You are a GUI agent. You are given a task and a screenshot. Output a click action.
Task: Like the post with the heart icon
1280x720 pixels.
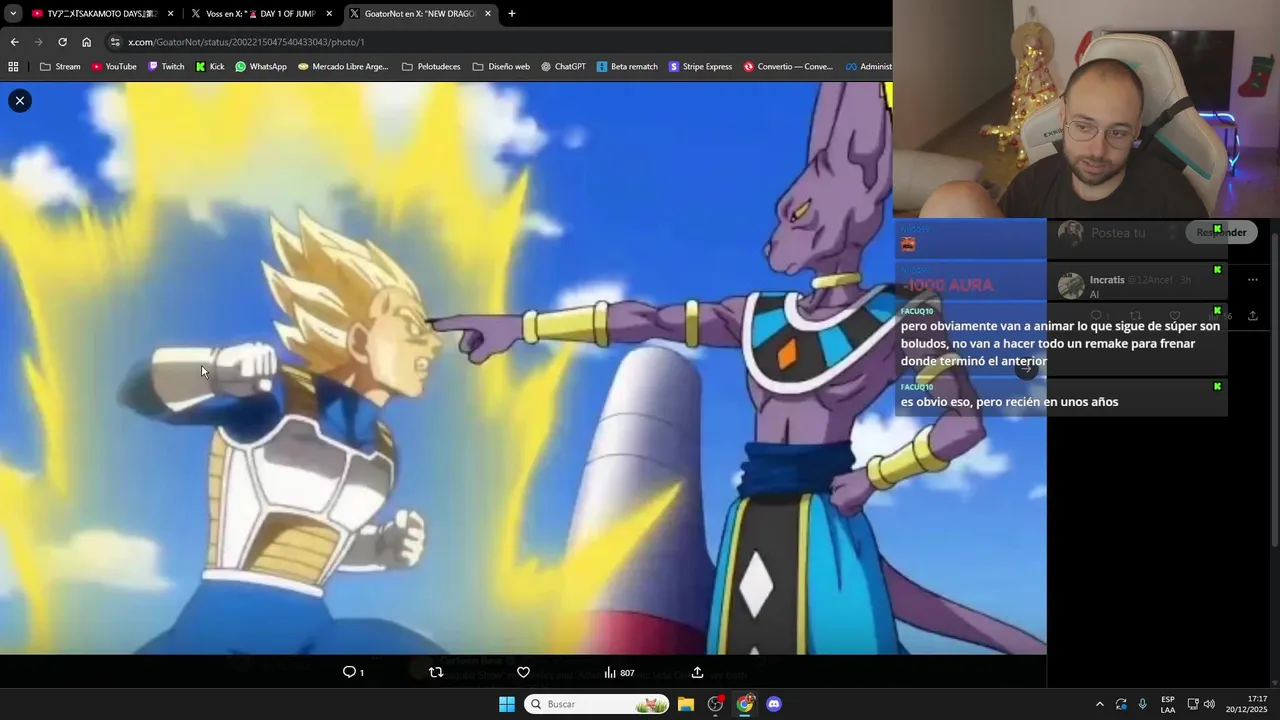click(x=523, y=672)
